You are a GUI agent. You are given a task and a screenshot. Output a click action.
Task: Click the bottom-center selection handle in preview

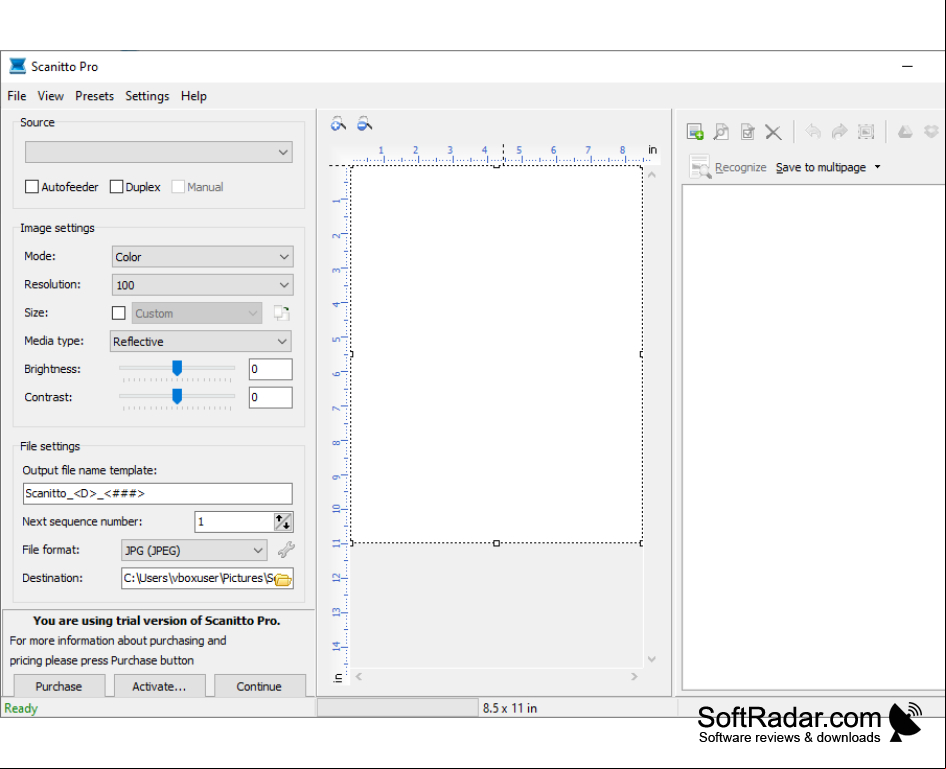click(497, 543)
